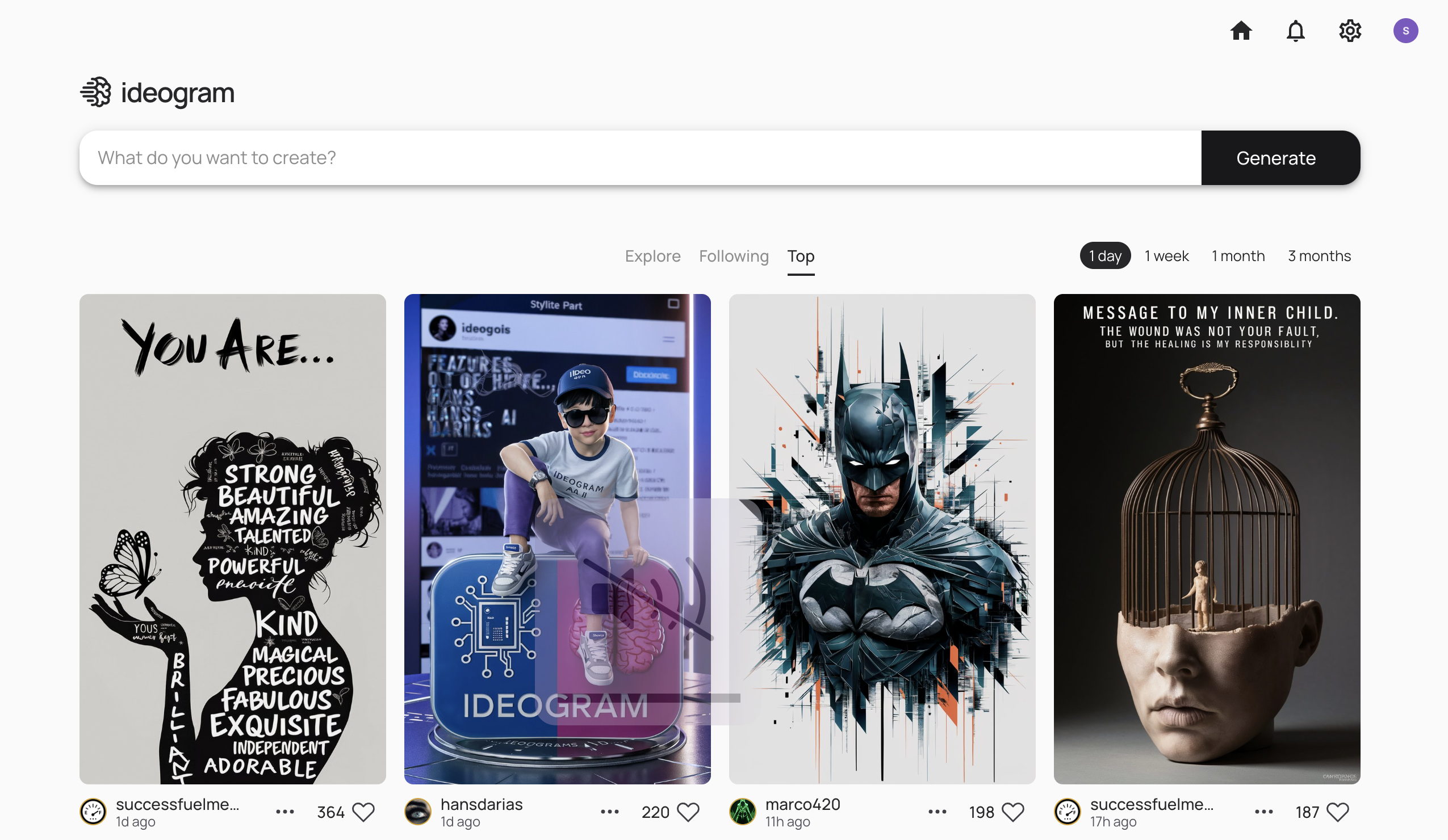Open successfuelme username on the 1d ago post
This screenshot has height=840, width=1448.
point(178,804)
